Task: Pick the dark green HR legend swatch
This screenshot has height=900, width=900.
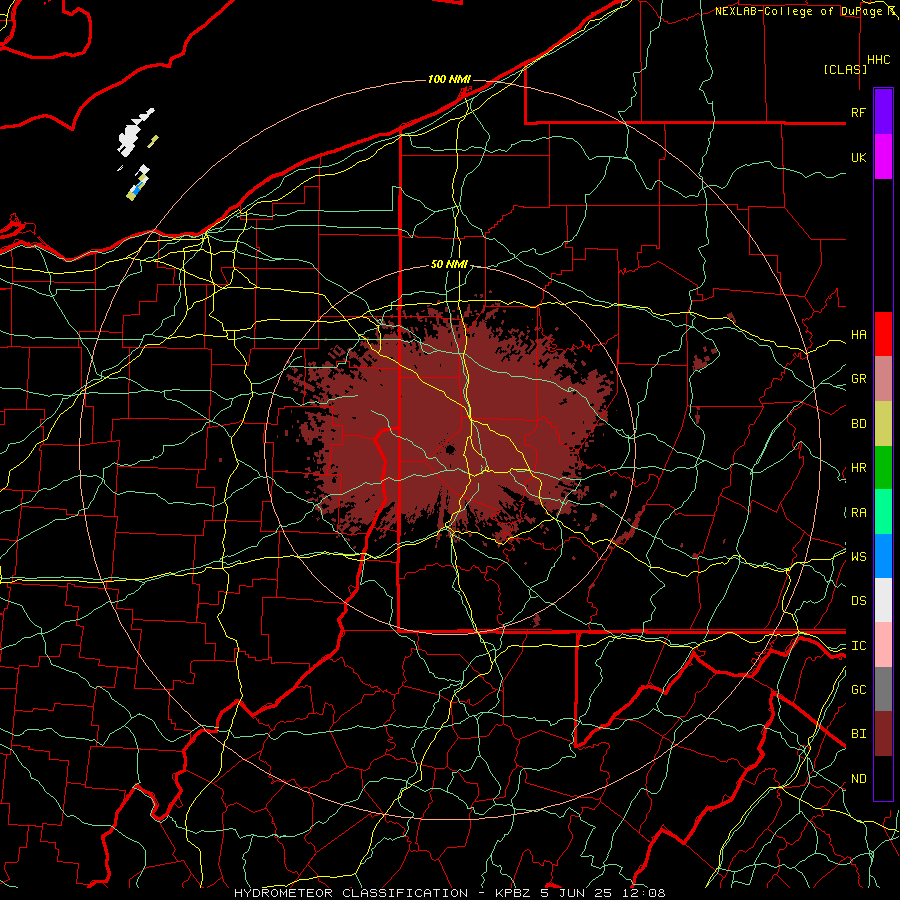Action: coord(883,468)
